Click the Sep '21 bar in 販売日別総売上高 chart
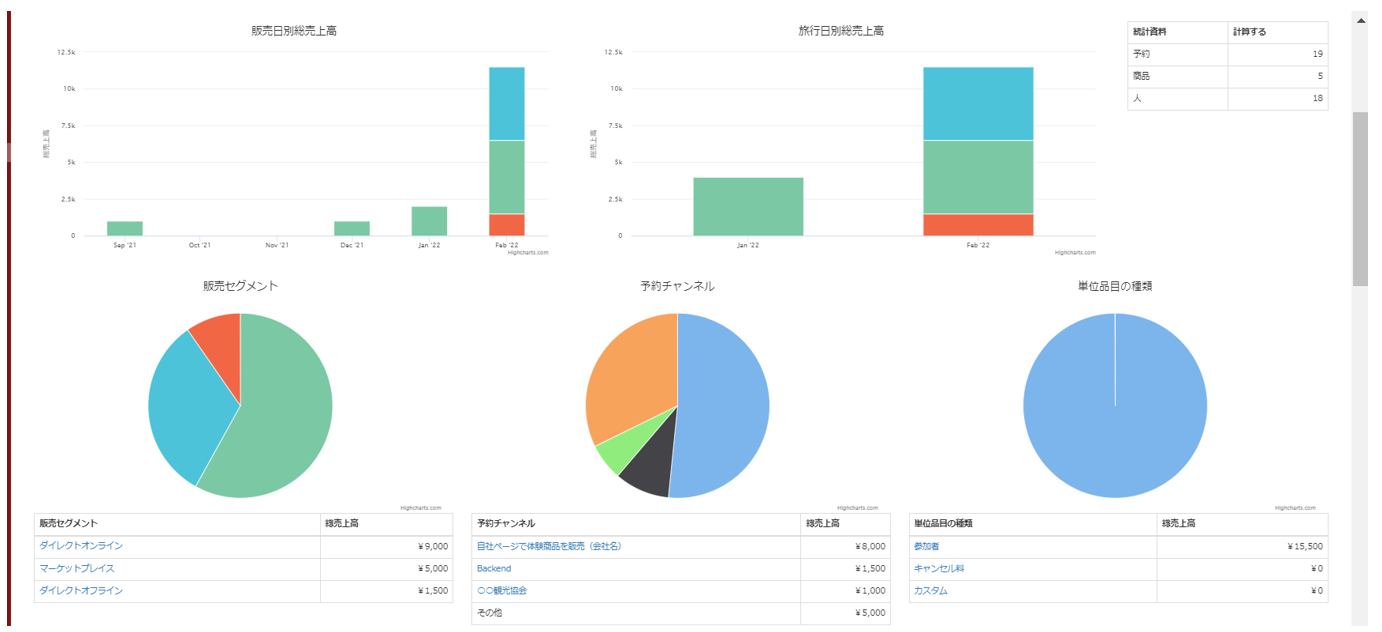The height and width of the screenshot is (632, 1382). [125, 228]
